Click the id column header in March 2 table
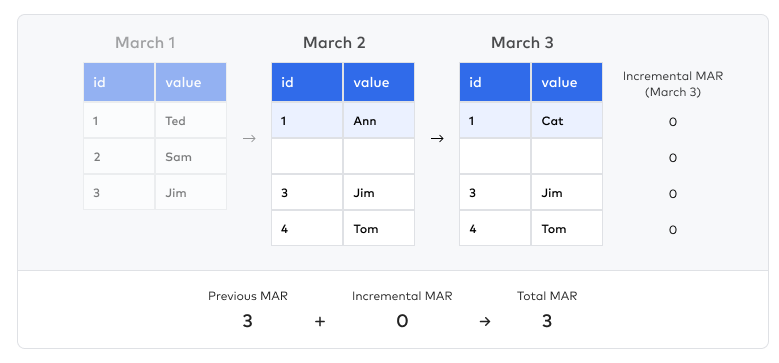The height and width of the screenshot is (363, 779). (307, 82)
